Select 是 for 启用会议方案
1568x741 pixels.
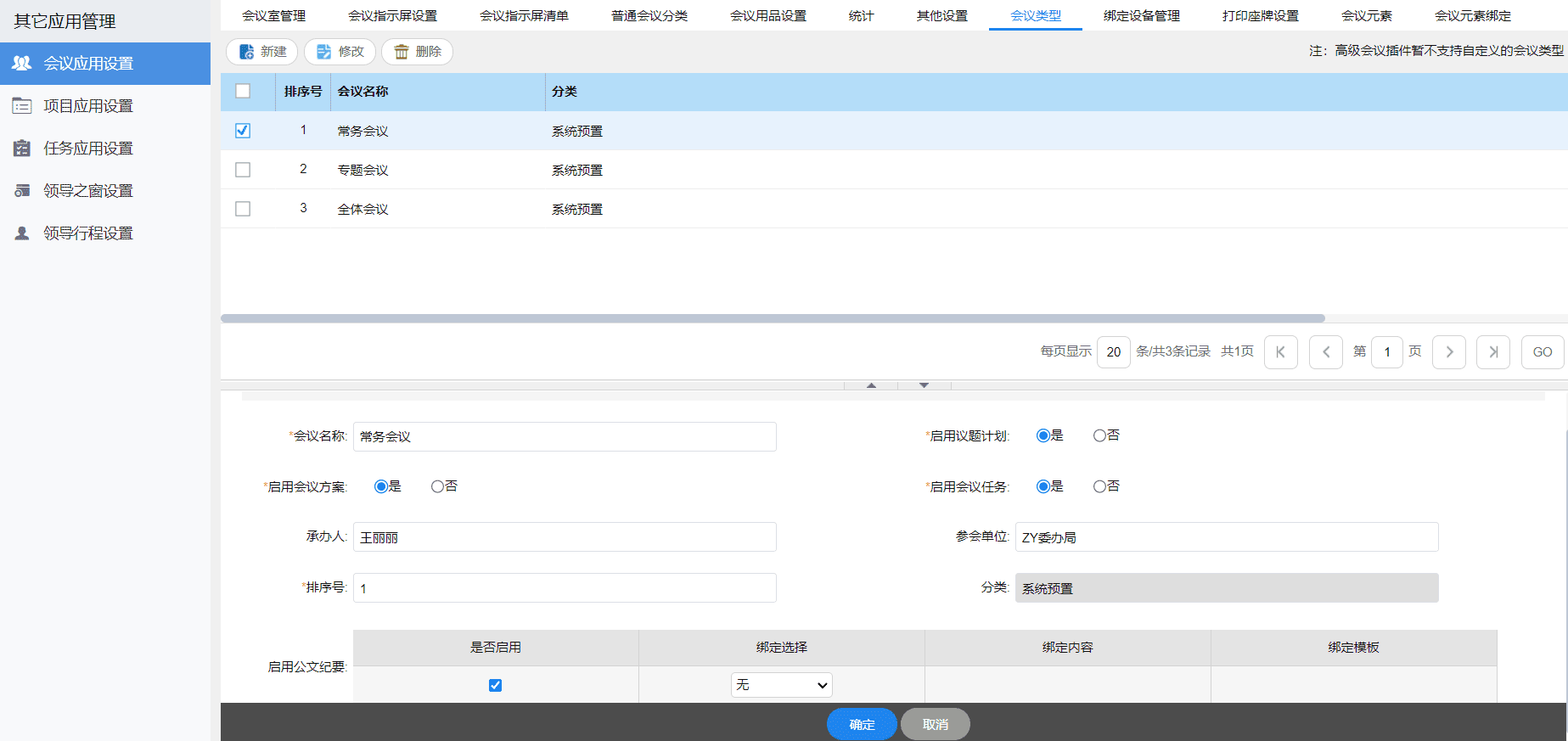click(x=381, y=486)
